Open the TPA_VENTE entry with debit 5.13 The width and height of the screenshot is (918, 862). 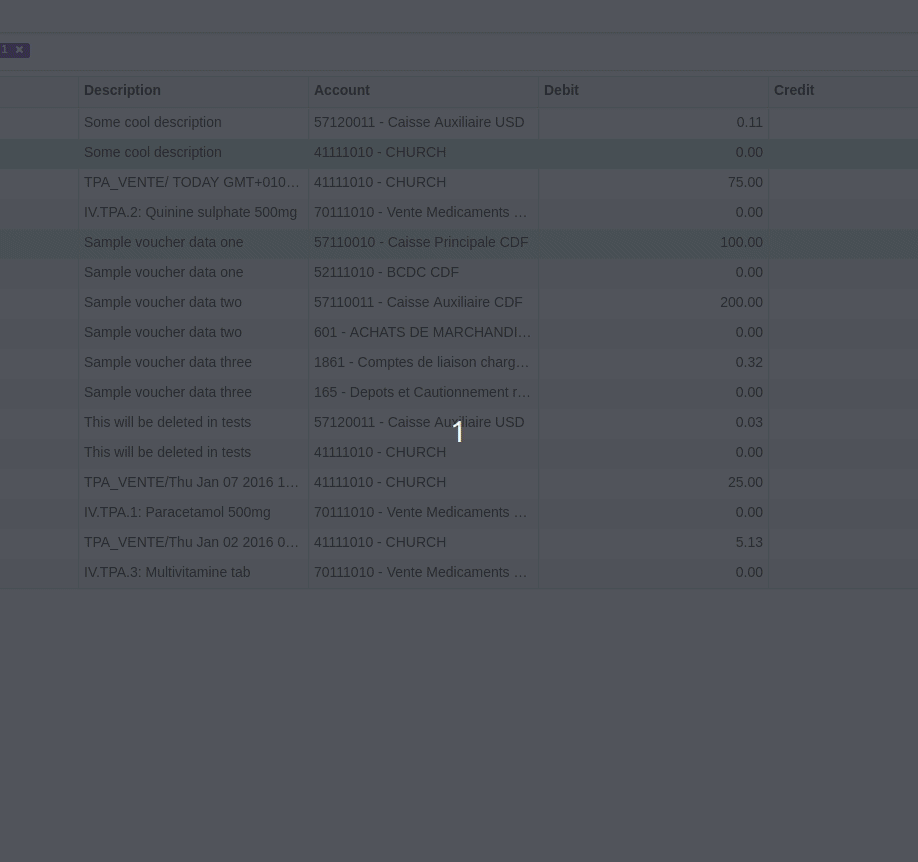pos(191,542)
